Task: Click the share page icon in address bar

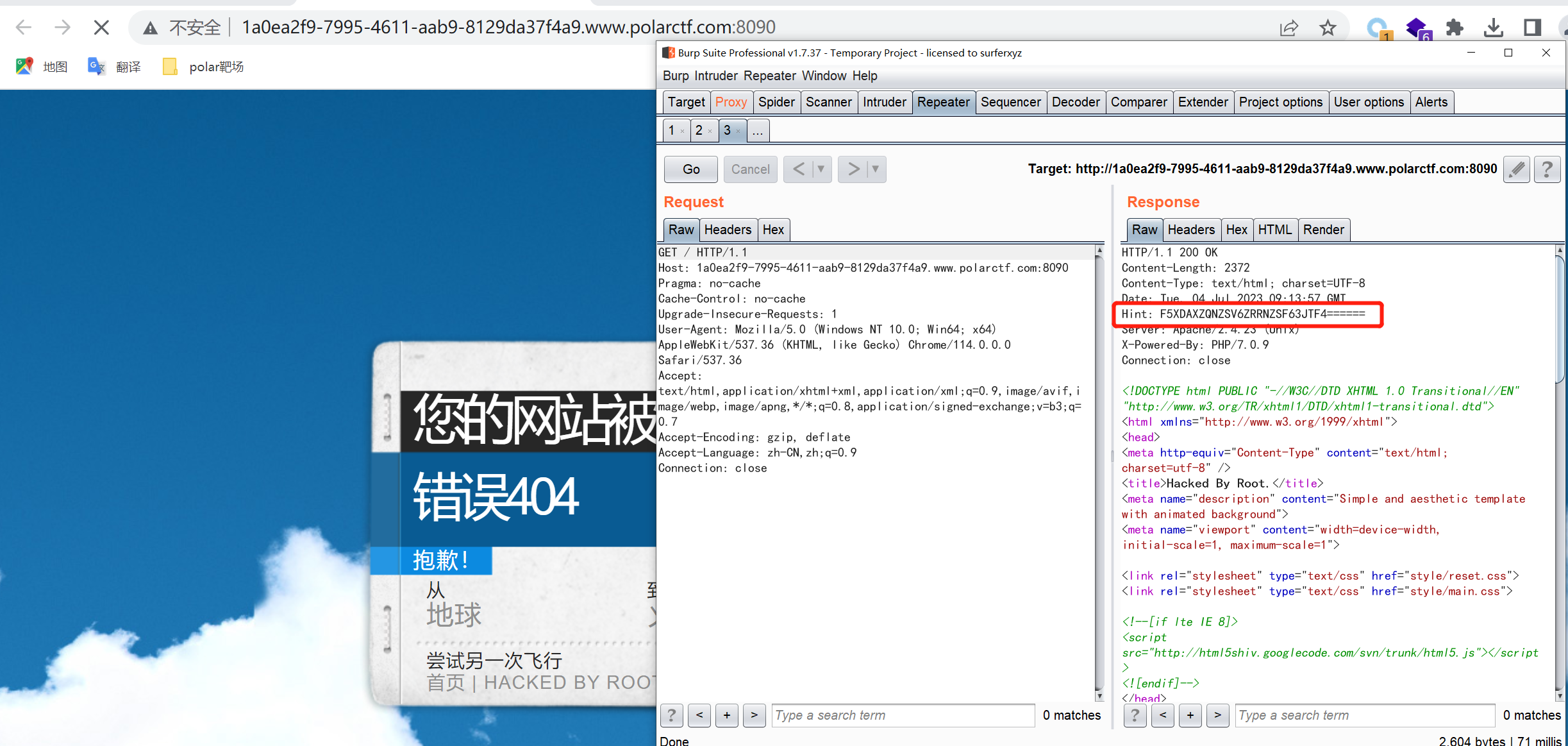Action: 1289,28
